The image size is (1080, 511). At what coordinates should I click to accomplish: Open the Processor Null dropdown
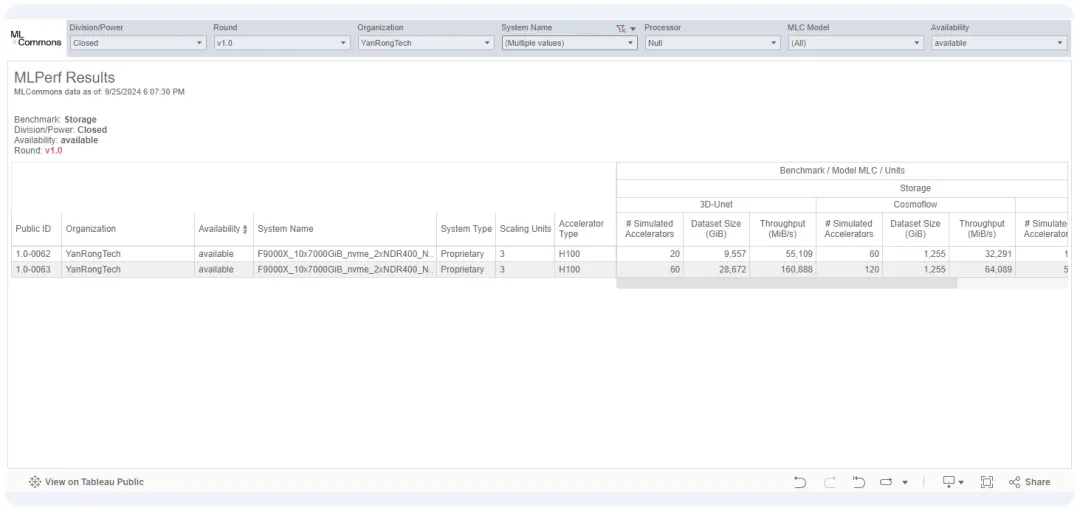point(712,43)
